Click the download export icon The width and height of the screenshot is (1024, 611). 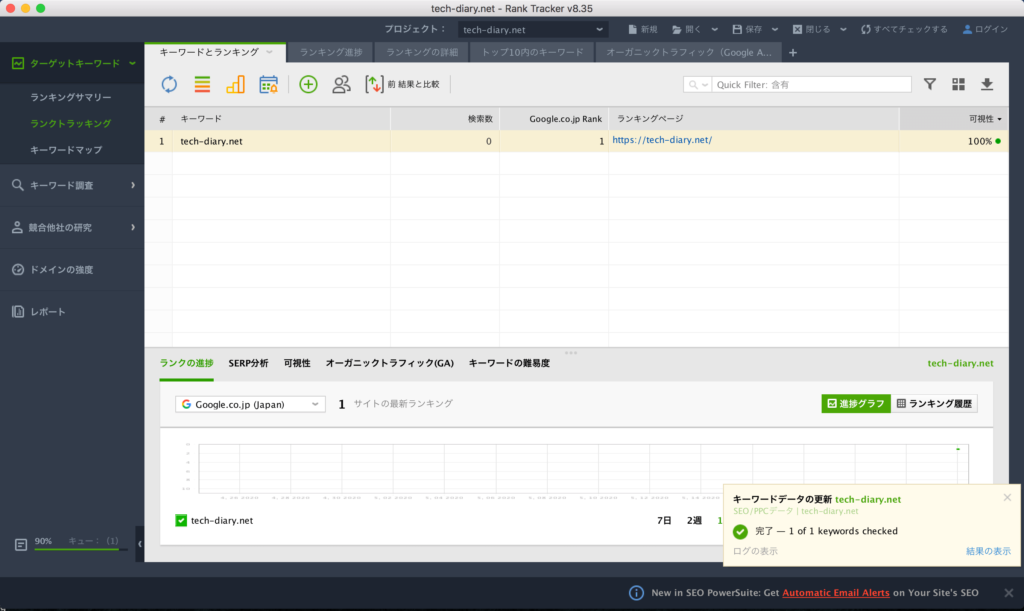point(987,84)
